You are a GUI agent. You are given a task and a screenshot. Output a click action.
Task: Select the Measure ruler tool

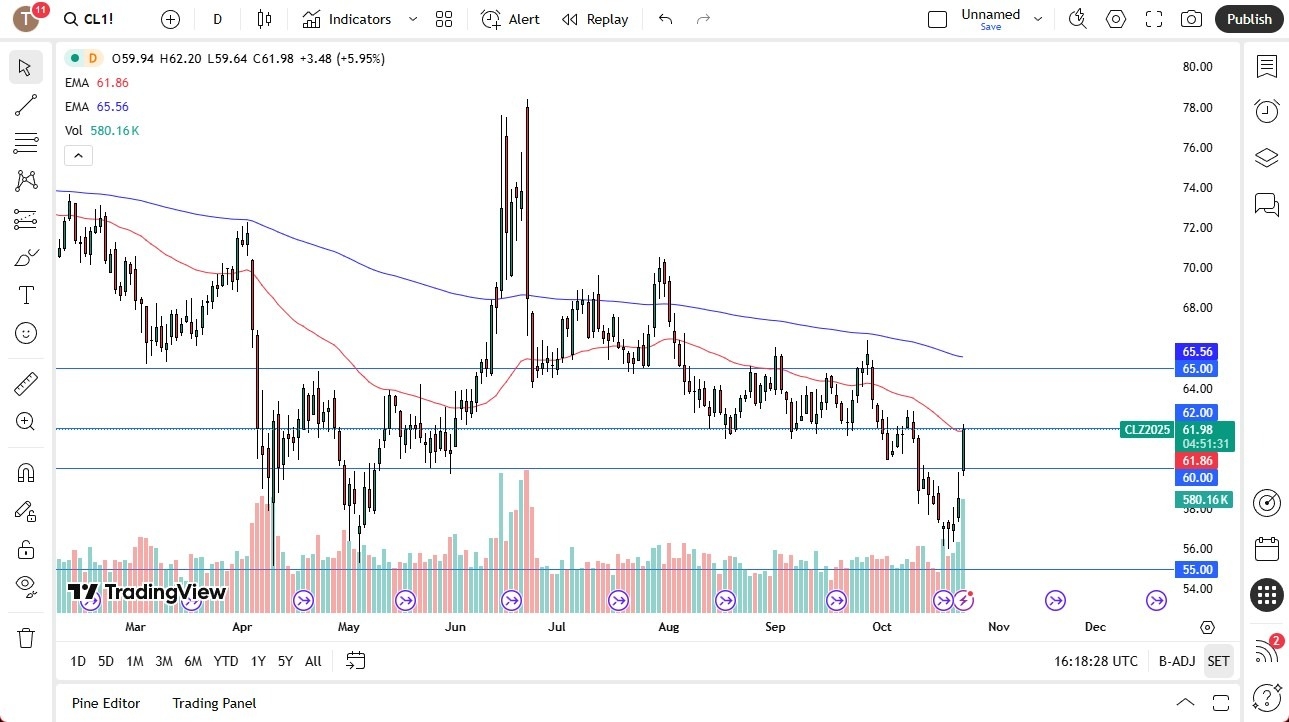[x=25, y=383]
